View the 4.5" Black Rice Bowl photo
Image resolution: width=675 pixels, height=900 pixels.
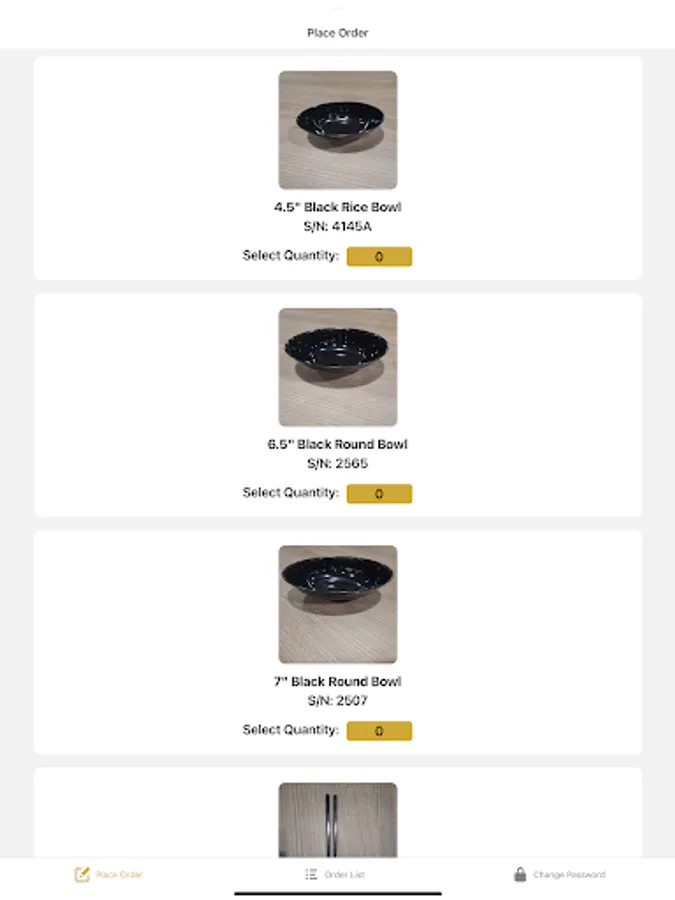pyautogui.click(x=338, y=130)
